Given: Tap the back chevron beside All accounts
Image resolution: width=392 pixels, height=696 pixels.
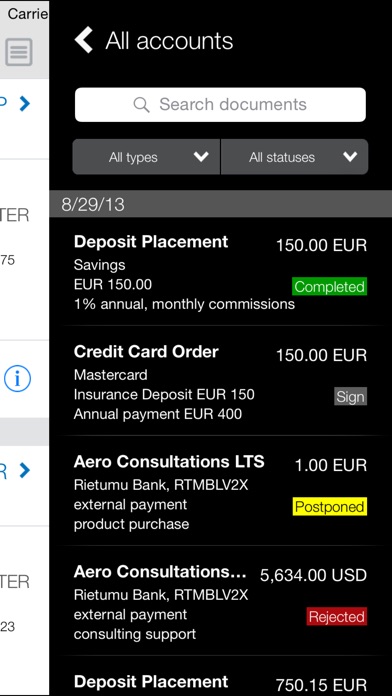Looking at the screenshot, I should coord(83,40).
